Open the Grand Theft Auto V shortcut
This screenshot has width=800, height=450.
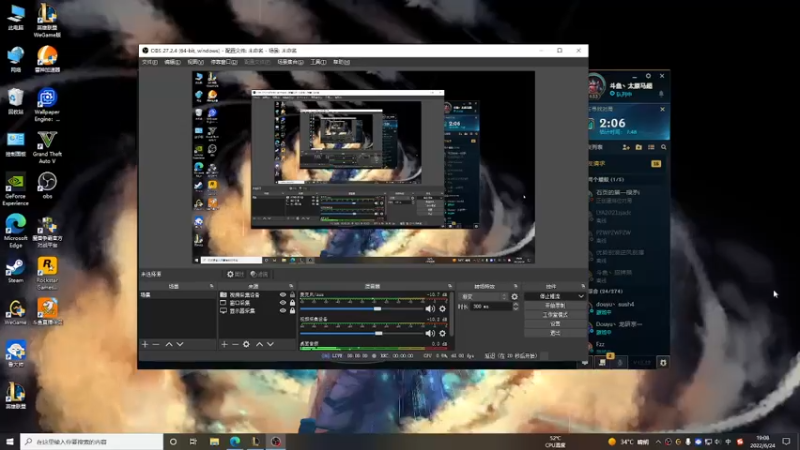tap(47, 147)
